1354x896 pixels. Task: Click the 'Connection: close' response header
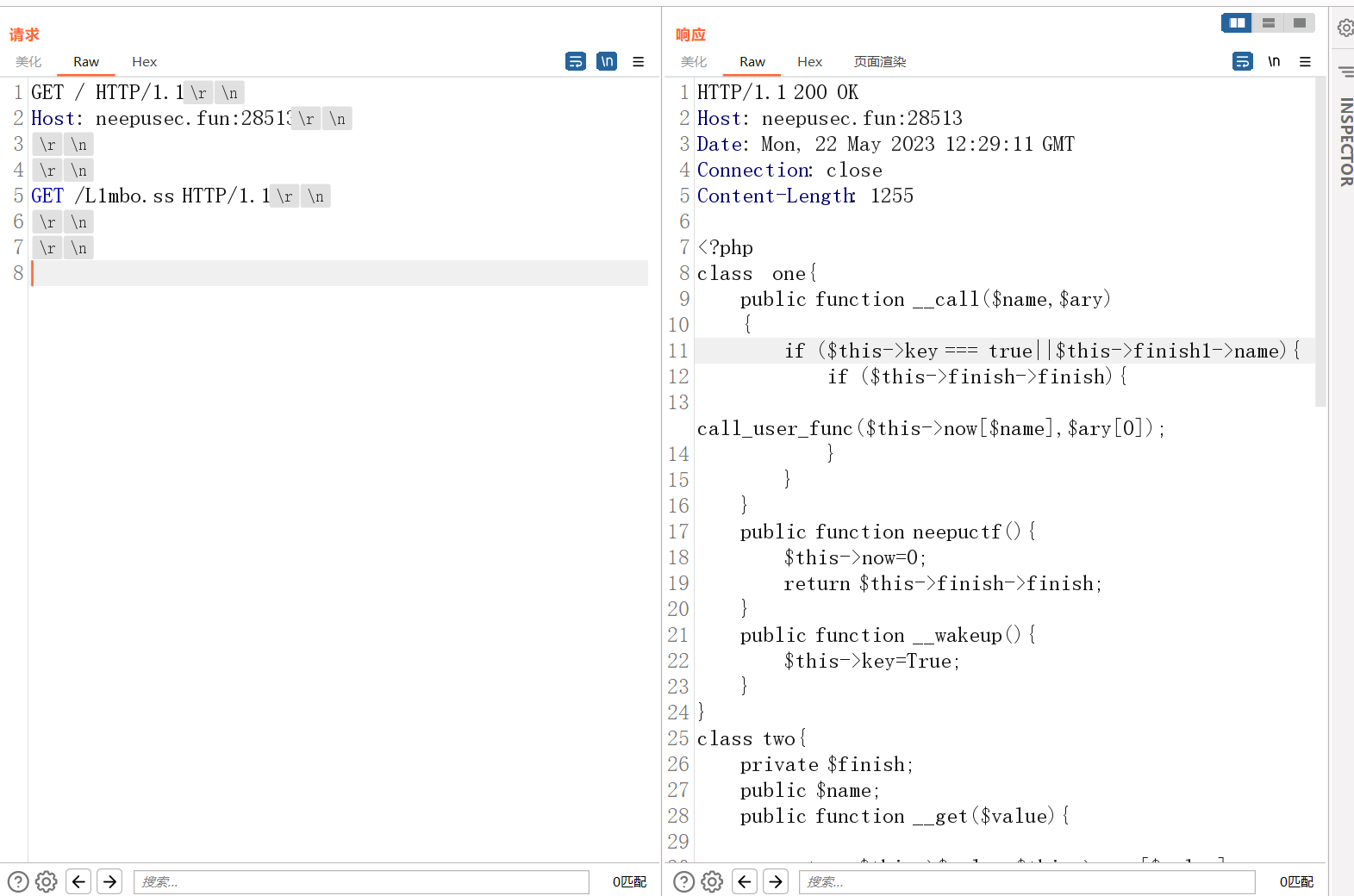789,170
